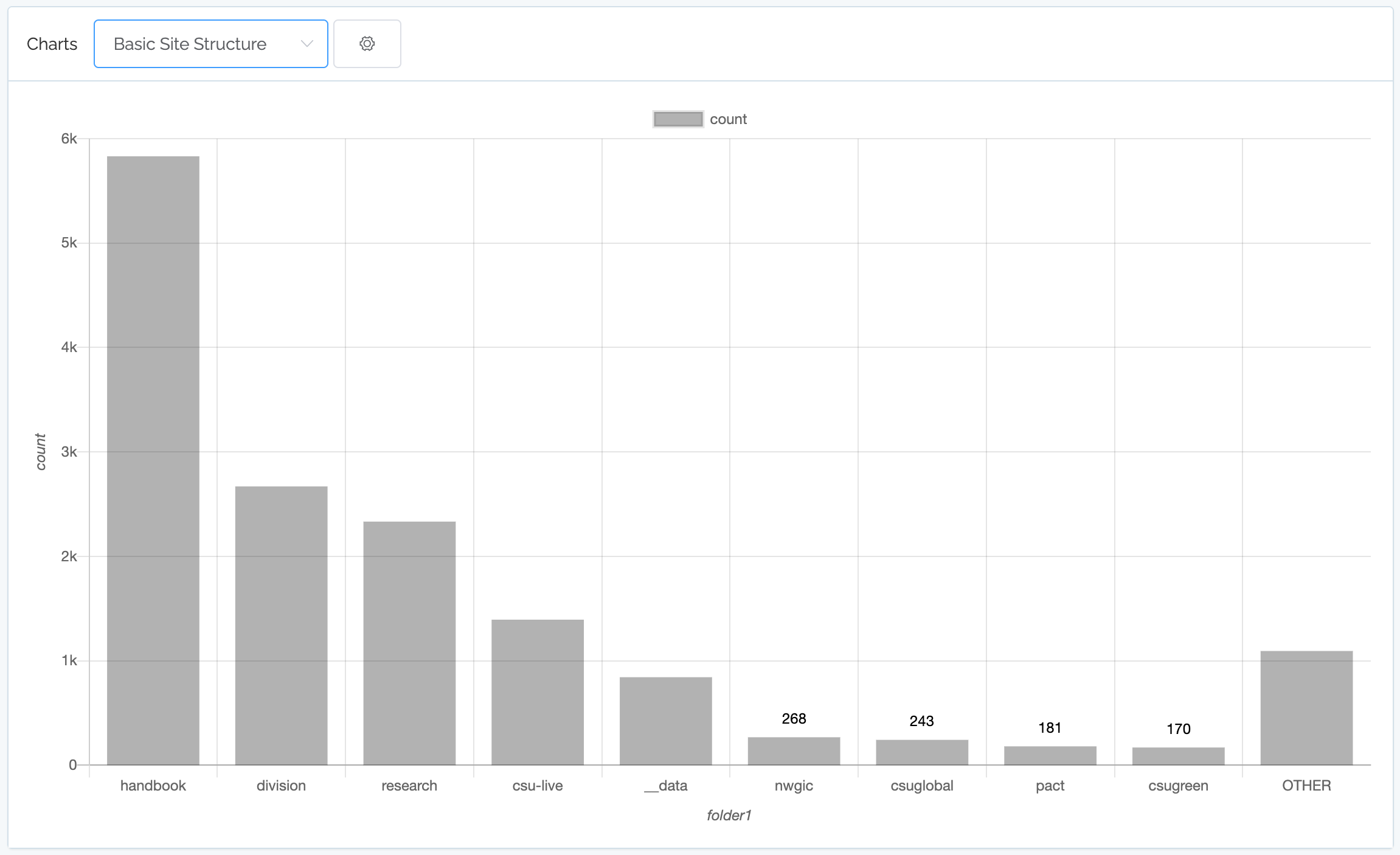Click the csu-live axis label
Viewport: 1400px width, 855px height.
click(x=538, y=786)
